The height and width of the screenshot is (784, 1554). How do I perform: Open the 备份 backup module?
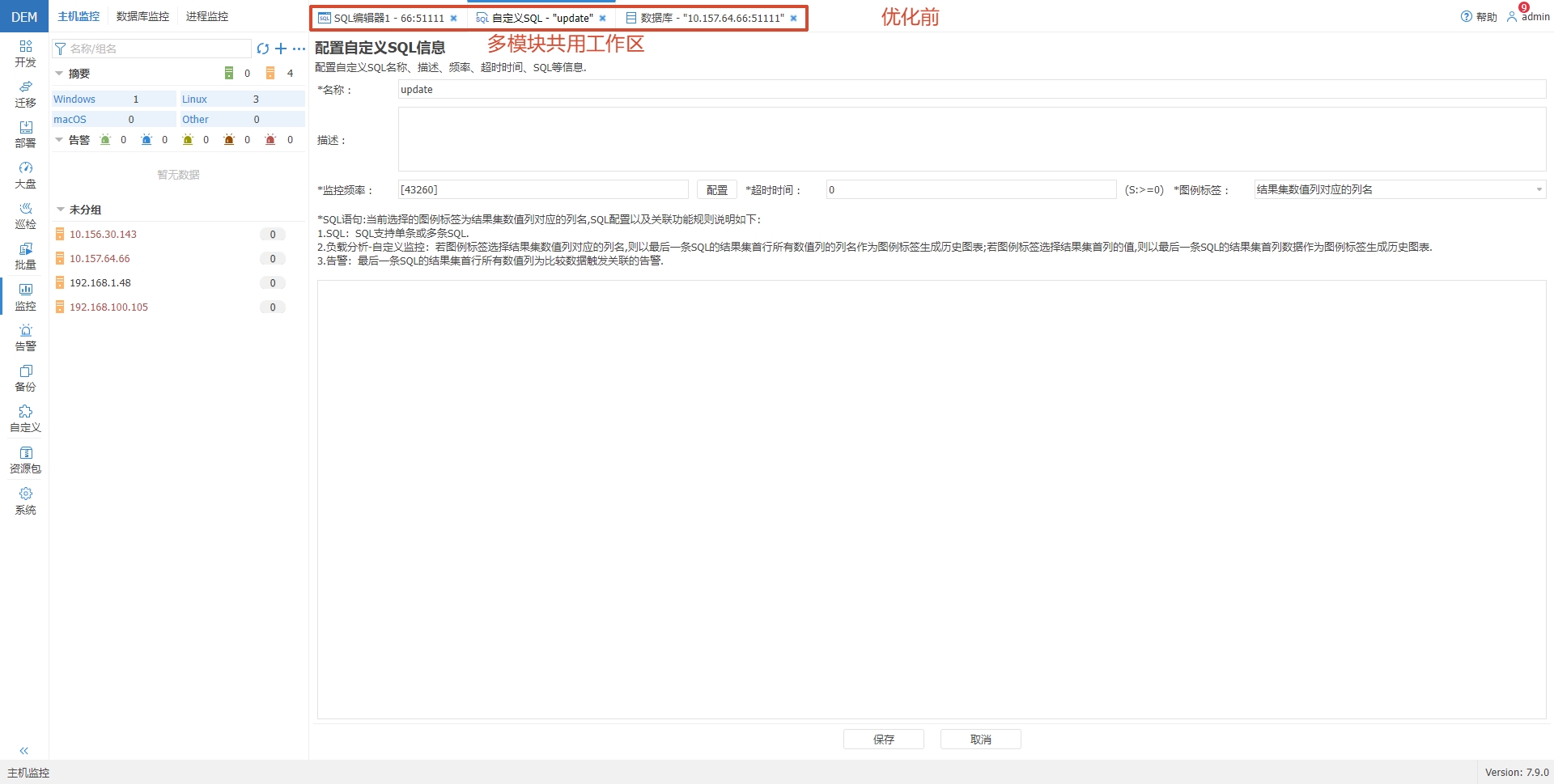point(25,378)
